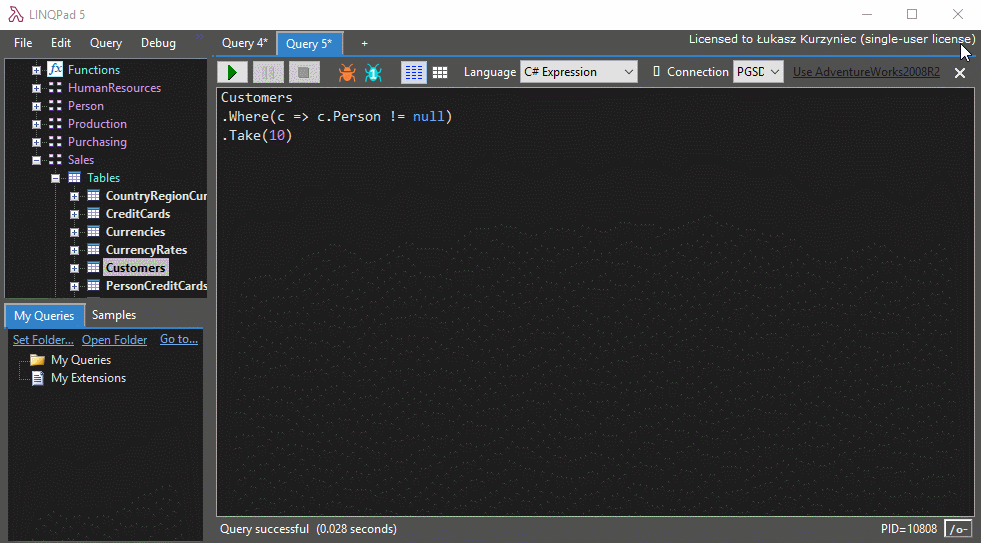The width and height of the screenshot is (981, 543).
Task: Click the My Extensions document icon
Action: (x=38, y=378)
